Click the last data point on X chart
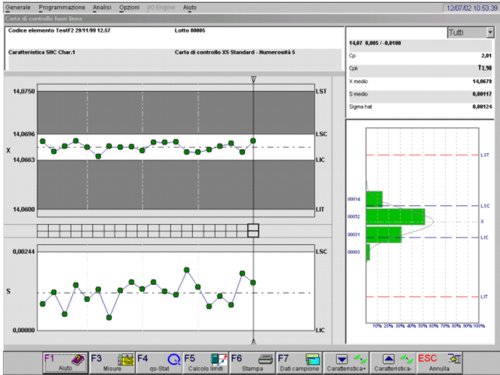Screen dimensions: 500x375 pyautogui.click(x=253, y=141)
